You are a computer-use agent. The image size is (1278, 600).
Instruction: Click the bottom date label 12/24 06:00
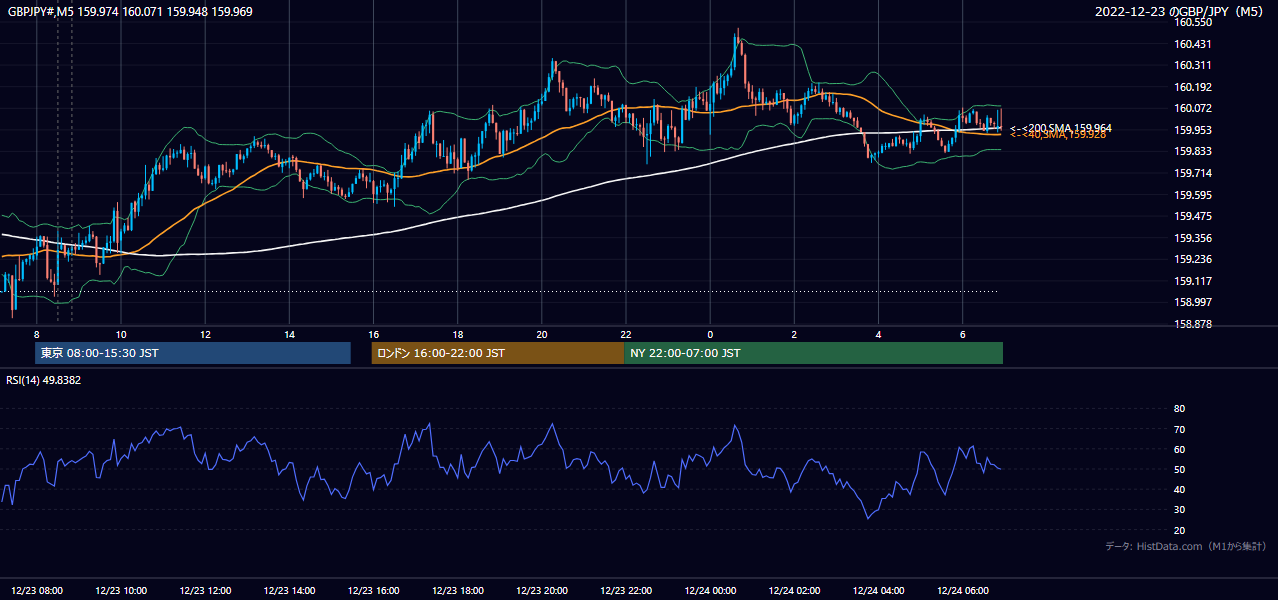[962, 590]
